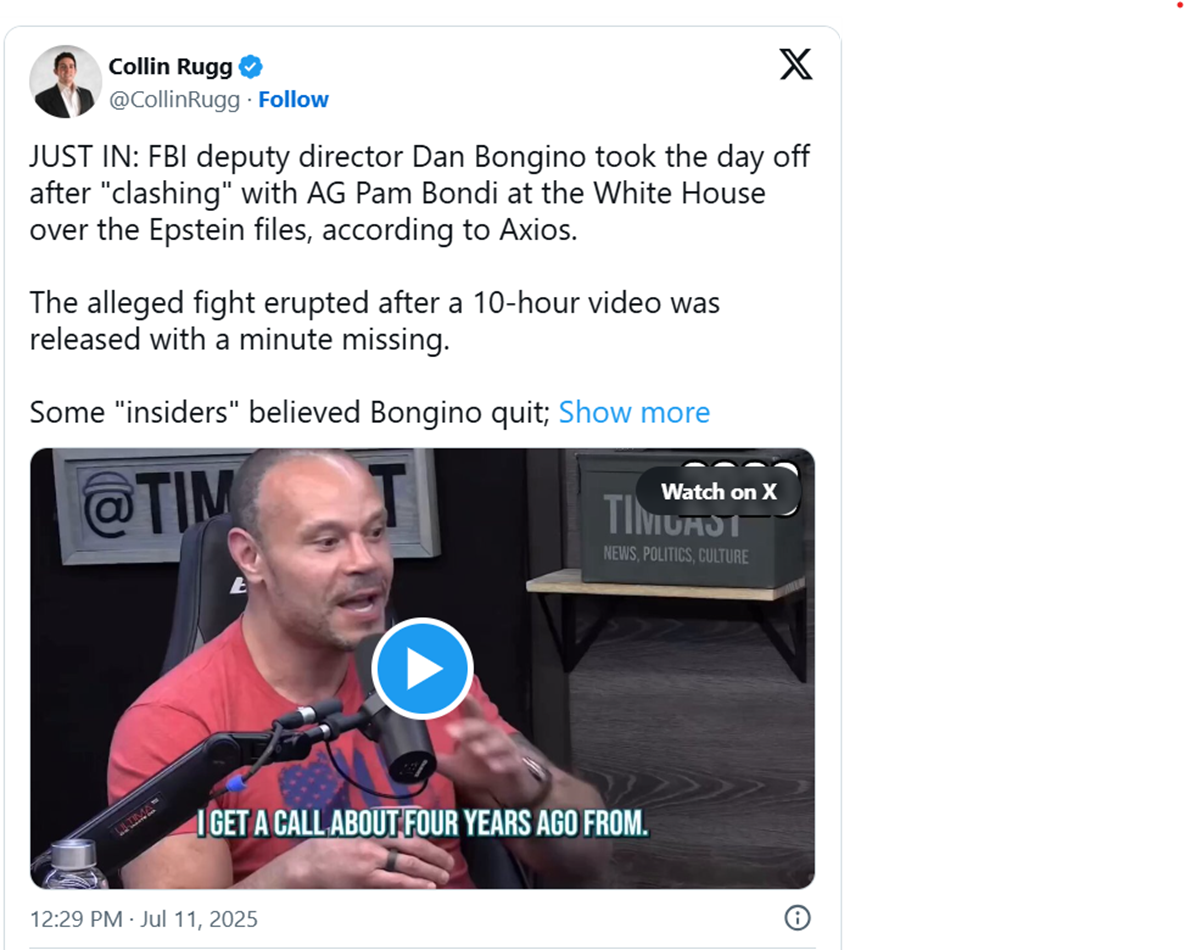Viewport: 1185px width, 950px height.
Task: Click the JUST IN first tweet paragraph
Action: 419,193
